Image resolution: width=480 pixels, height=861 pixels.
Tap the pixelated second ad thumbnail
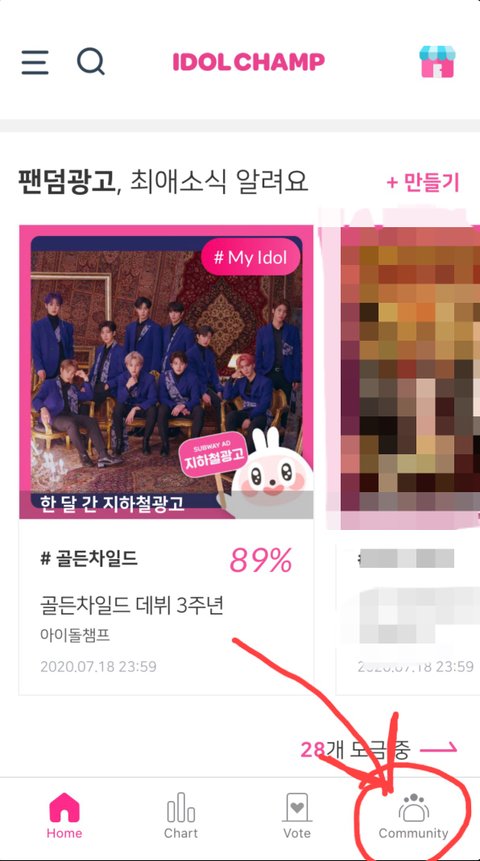click(410, 371)
